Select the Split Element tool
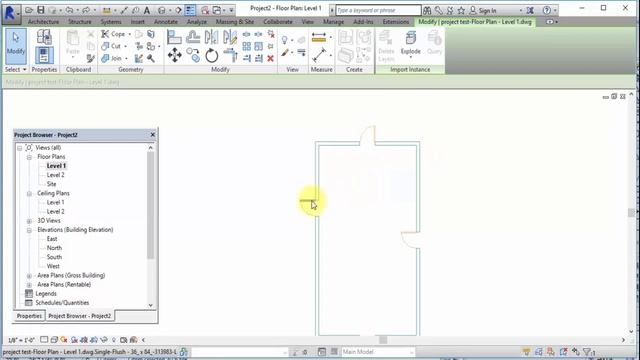Image resolution: width=640 pixels, height=360 pixels. (x=247, y=34)
